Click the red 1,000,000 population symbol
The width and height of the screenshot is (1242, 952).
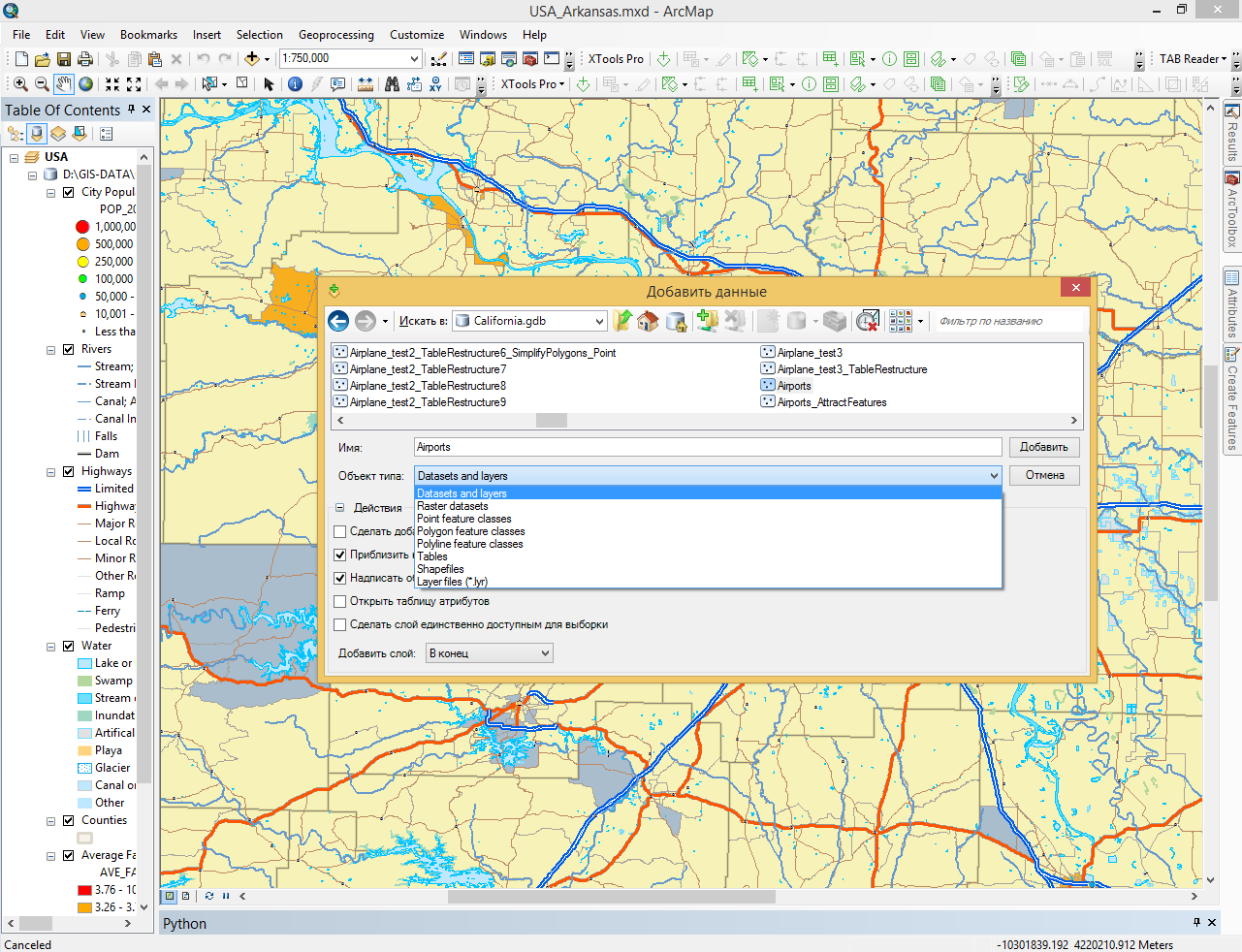pos(82,227)
